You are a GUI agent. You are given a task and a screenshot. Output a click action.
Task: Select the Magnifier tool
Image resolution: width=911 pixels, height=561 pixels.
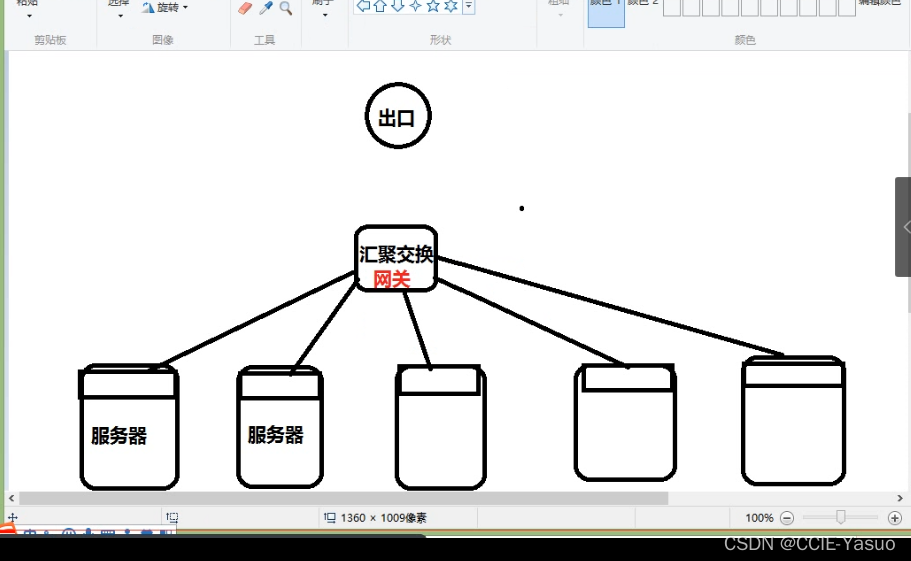pos(285,8)
